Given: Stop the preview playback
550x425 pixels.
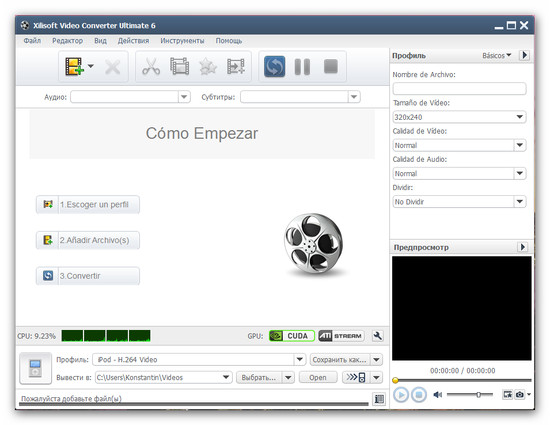Looking at the screenshot, I should coord(418,395).
